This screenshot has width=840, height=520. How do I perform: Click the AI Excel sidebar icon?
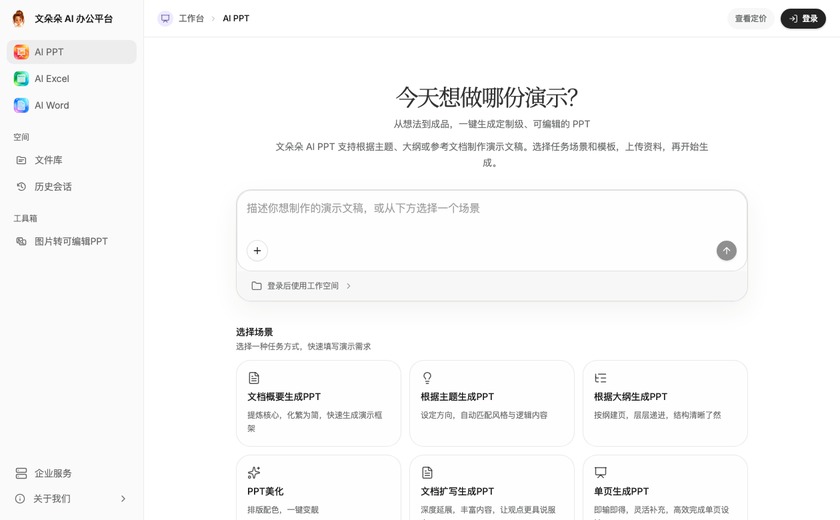[x=21, y=79]
